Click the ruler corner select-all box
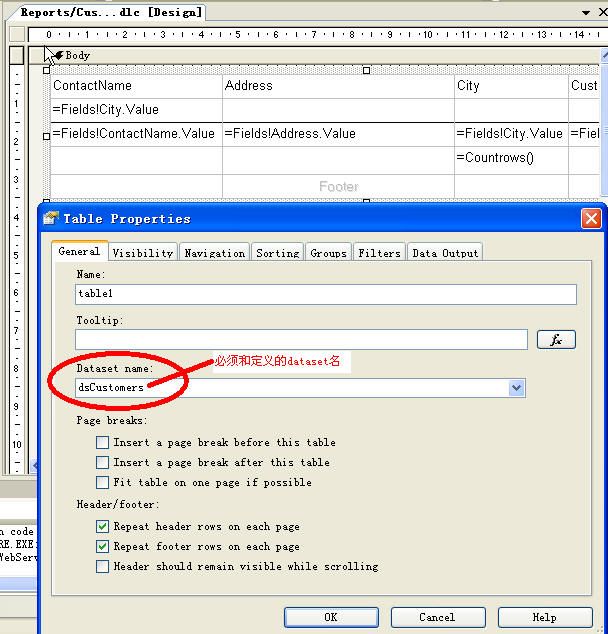The height and width of the screenshot is (634, 608). pyautogui.click(x=17, y=34)
